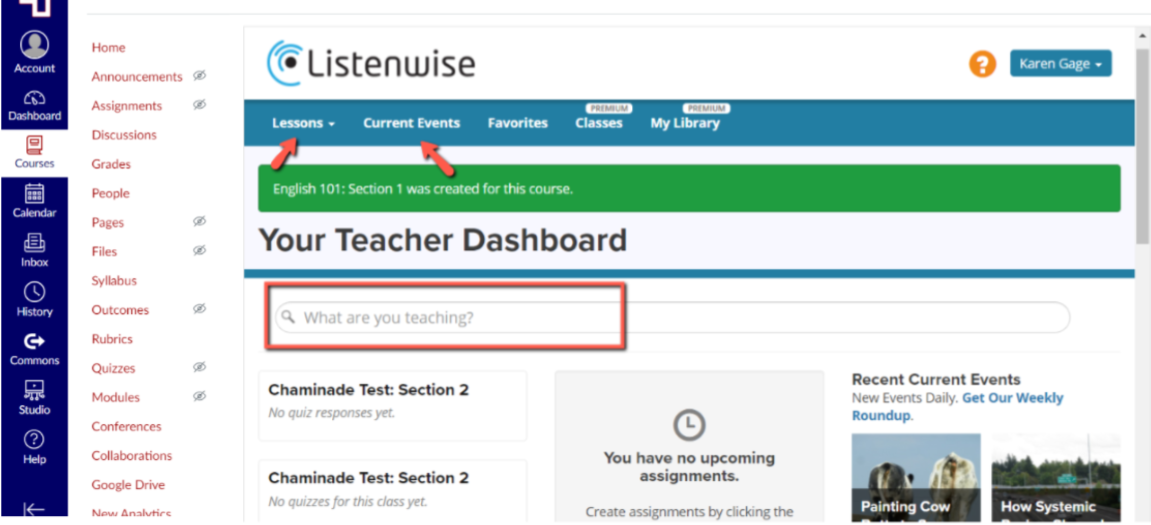Open the History clock icon

point(34,292)
